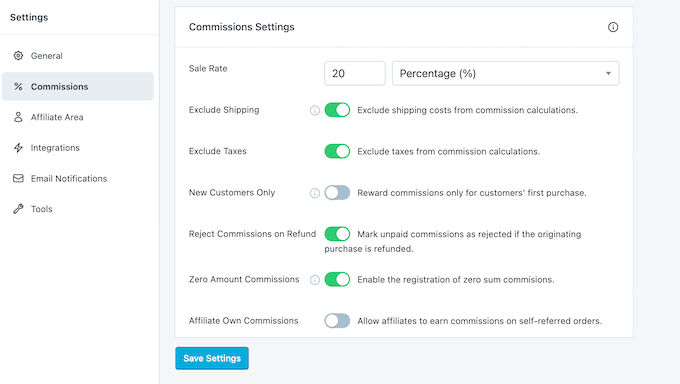Click the info icon beside Exclude Shipping

pyautogui.click(x=315, y=110)
